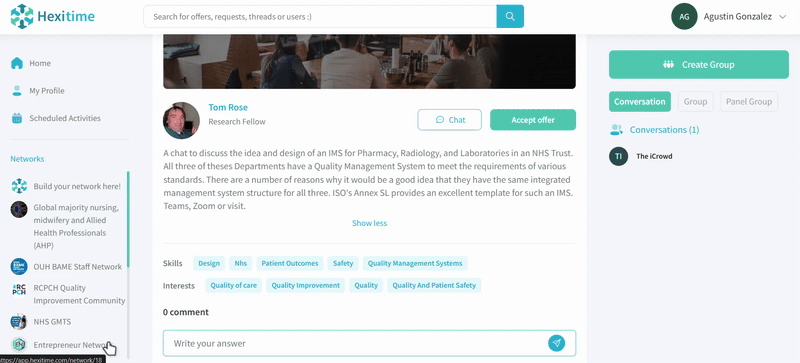Click the OUH BAME Staff Network logo

[19, 267]
